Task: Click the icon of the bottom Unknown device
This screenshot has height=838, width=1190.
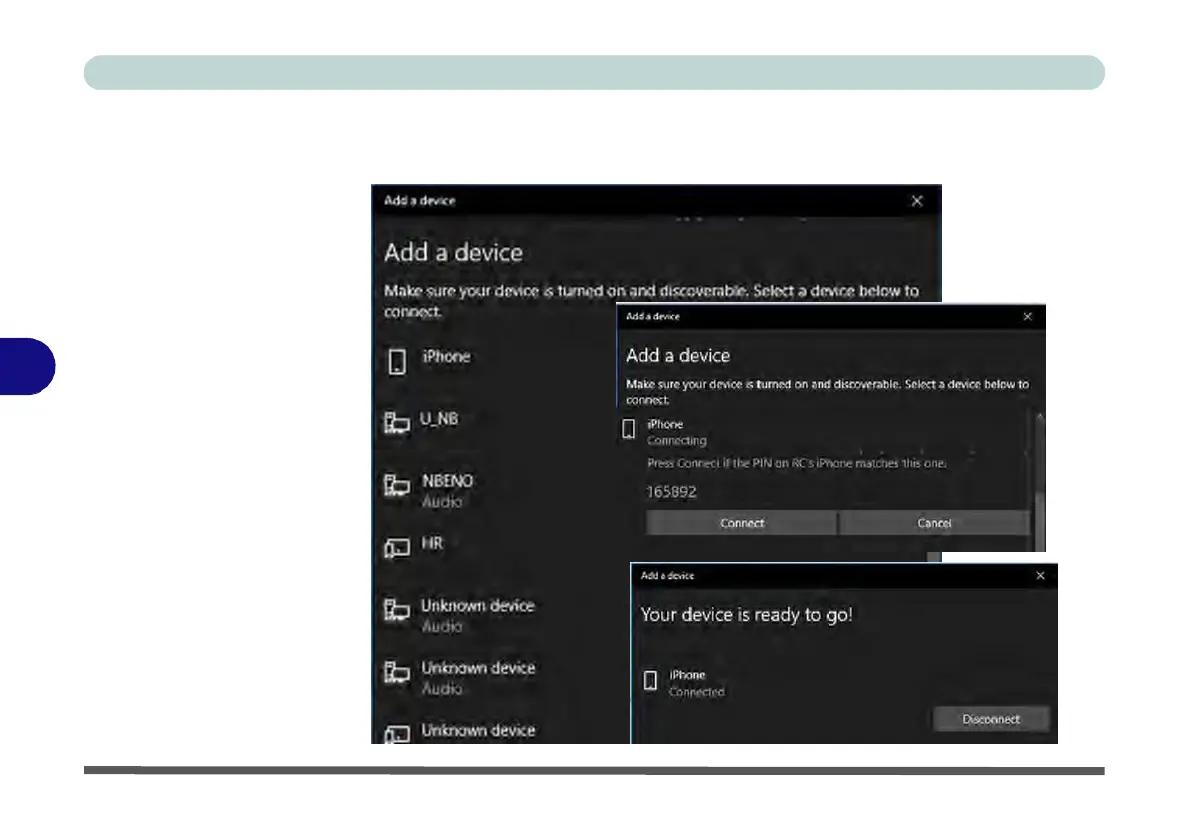Action: pos(397,733)
